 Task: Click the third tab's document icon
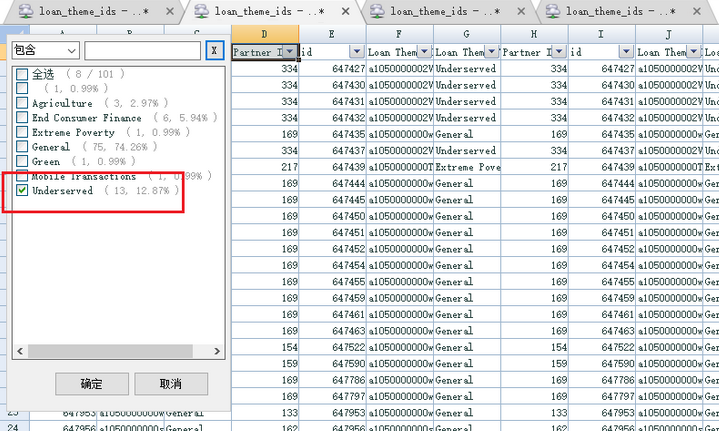(x=377, y=11)
